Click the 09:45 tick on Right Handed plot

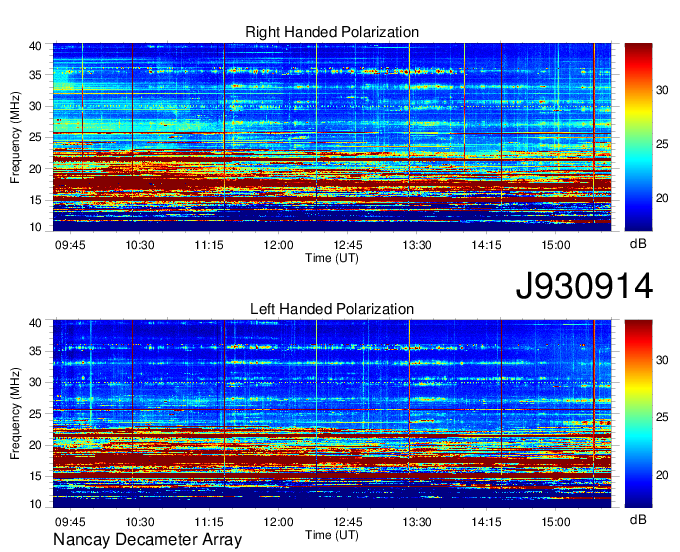coord(70,245)
